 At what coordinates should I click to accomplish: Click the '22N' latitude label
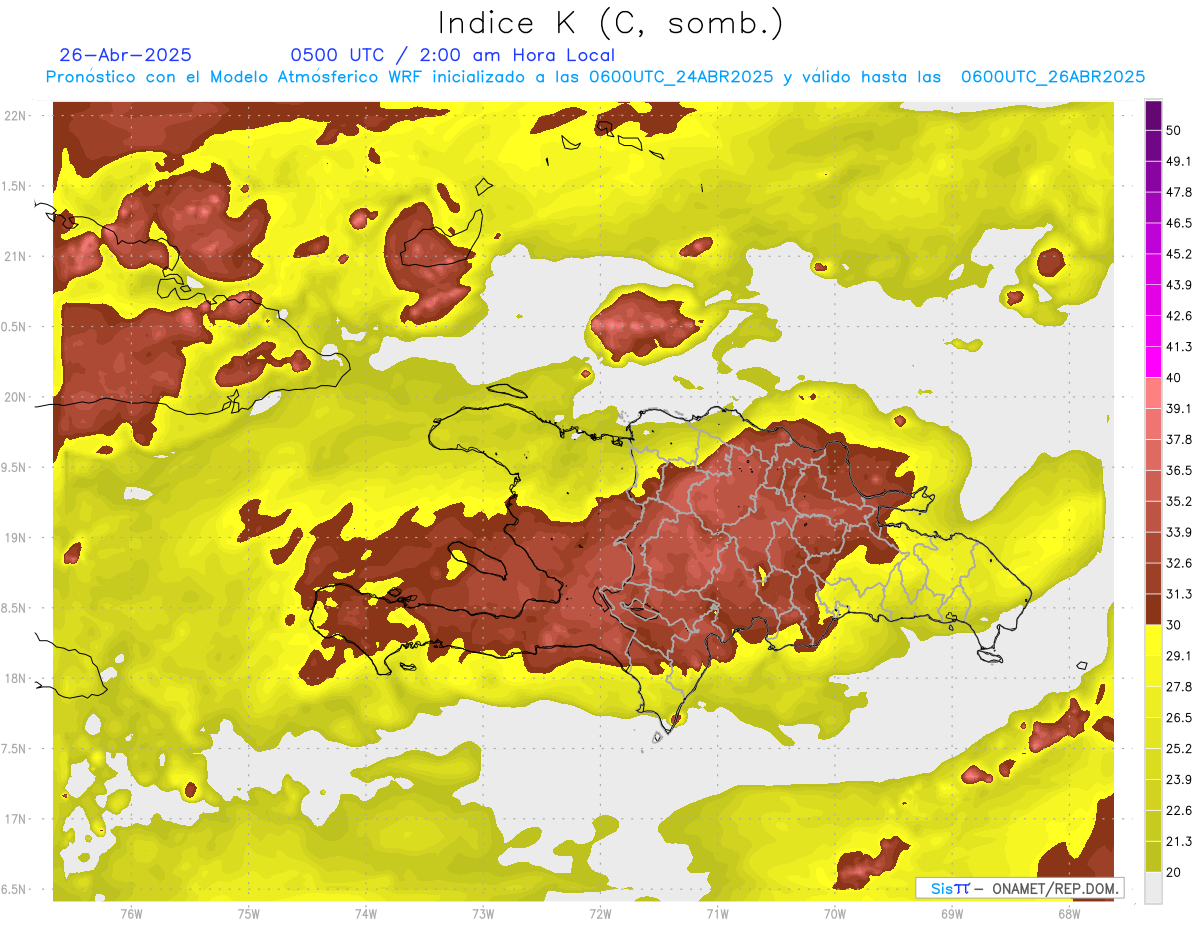[x=15, y=116]
